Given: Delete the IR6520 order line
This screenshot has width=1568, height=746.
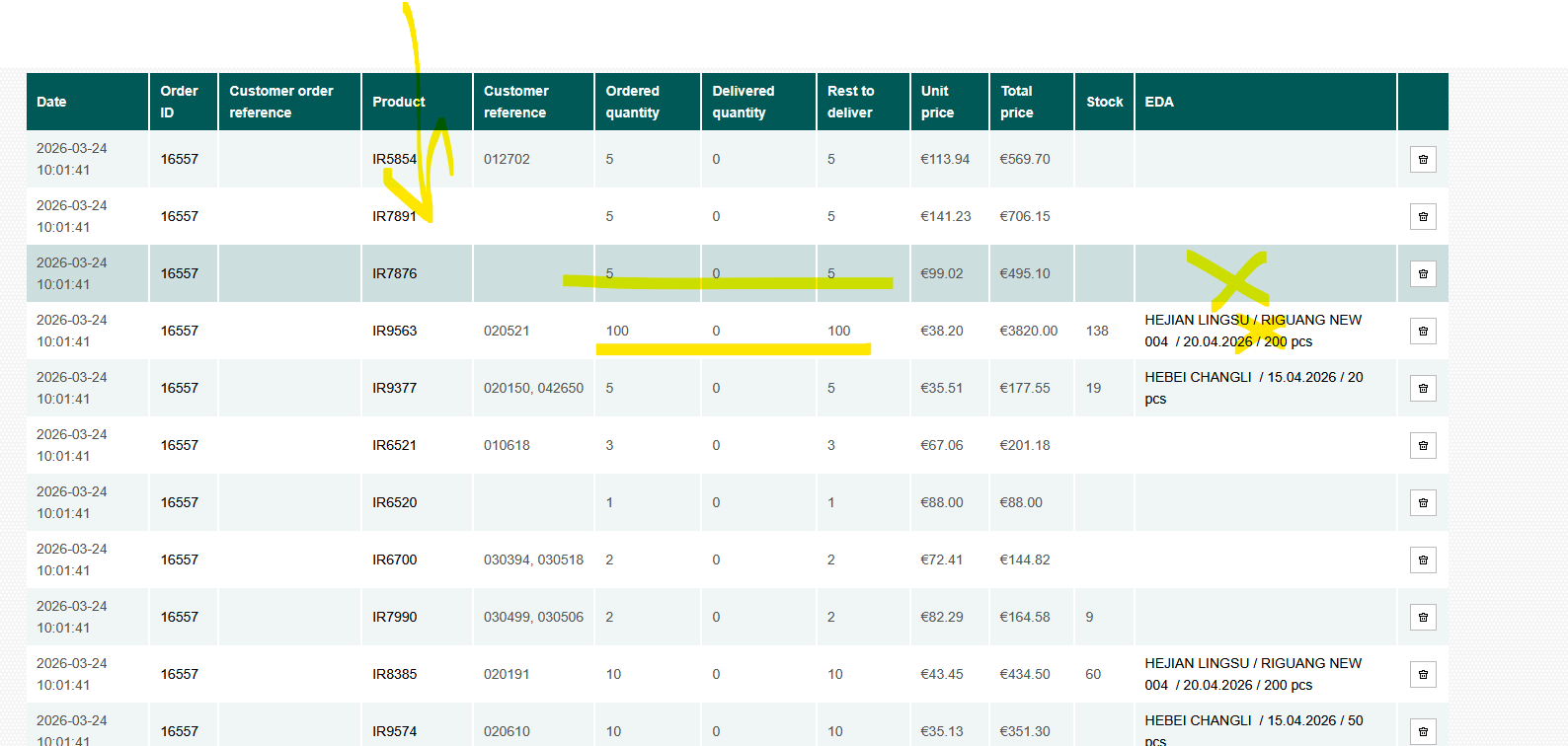Looking at the screenshot, I should click(1423, 502).
